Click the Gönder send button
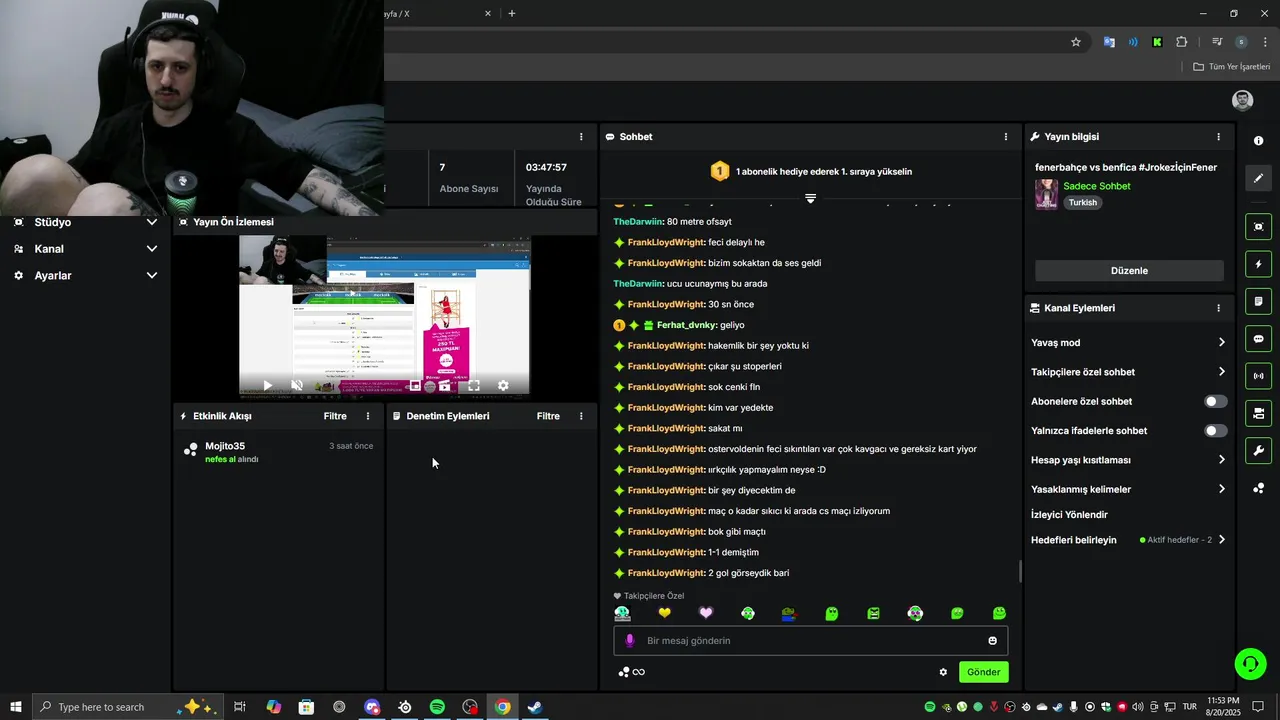1280x720 pixels. coord(983,672)
